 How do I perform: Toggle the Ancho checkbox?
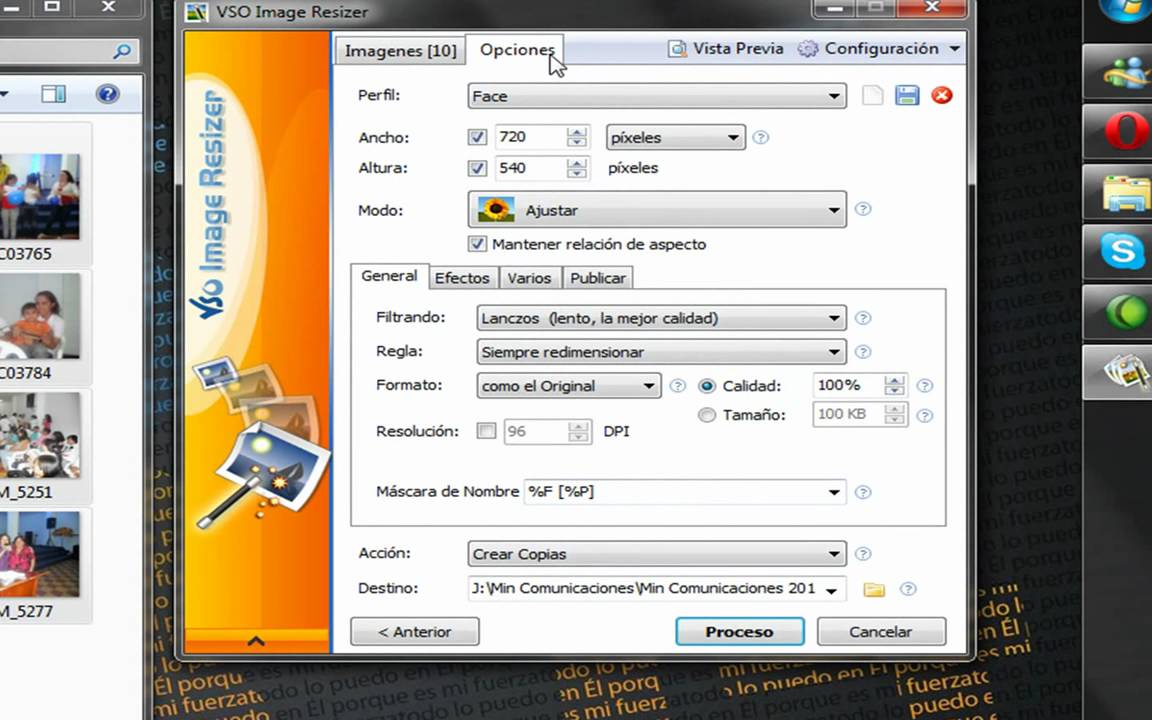pyautogui.click(x=478, y=137)
